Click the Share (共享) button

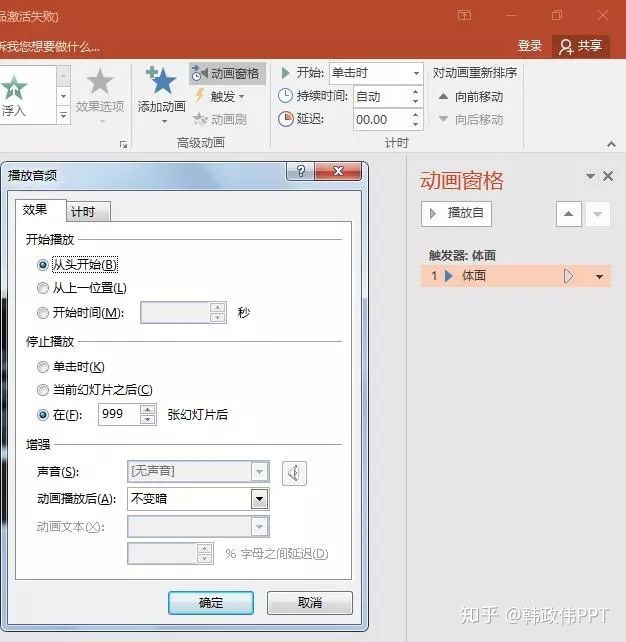pos(581,46)
